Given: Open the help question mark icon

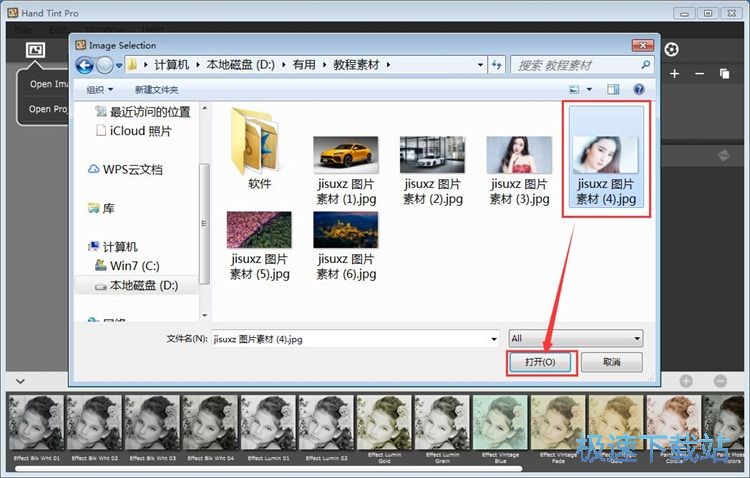Looking at the screenshot, I should point(639,89).
